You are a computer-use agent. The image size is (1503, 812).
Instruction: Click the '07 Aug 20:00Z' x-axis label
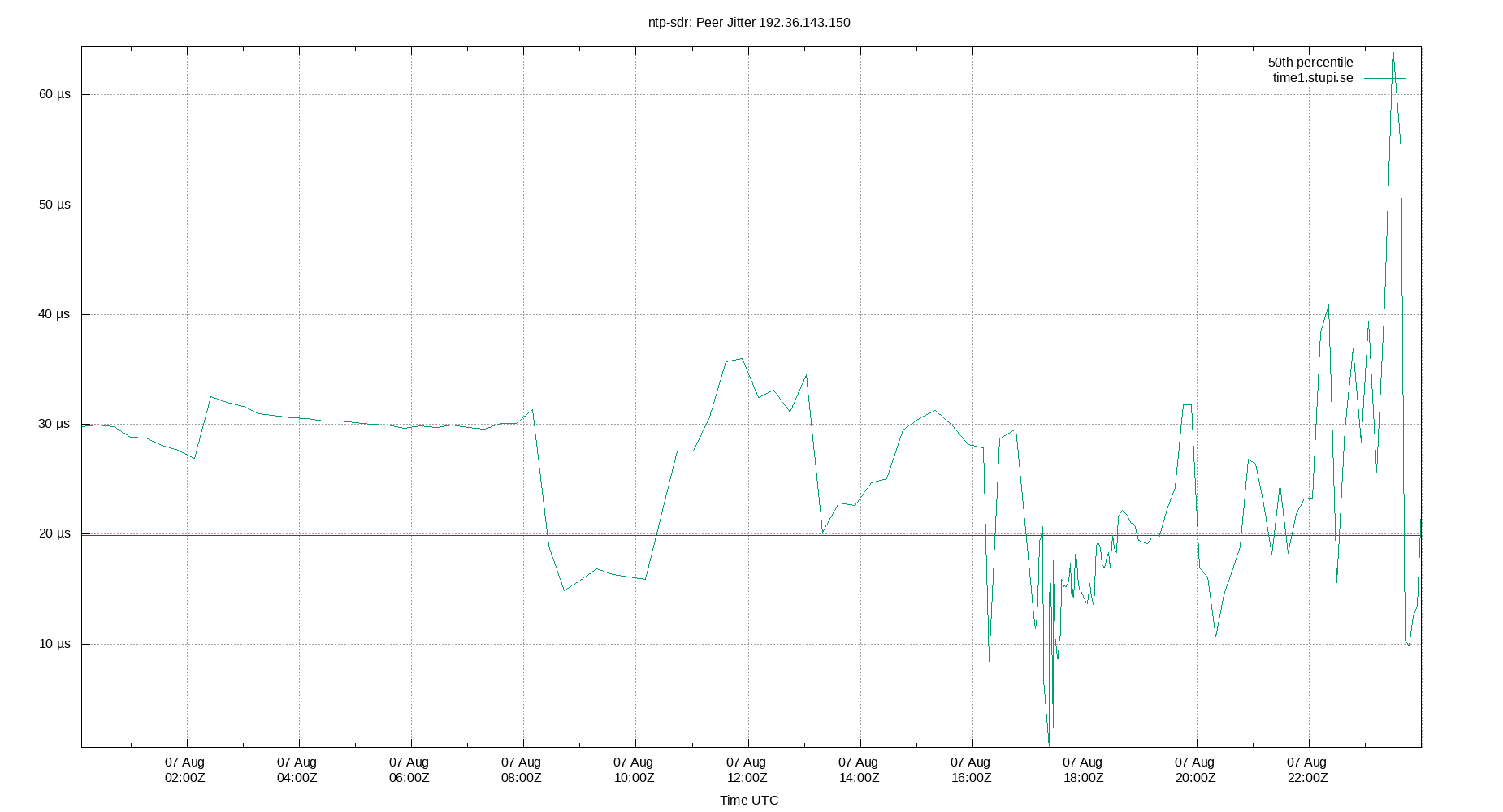1195,770
